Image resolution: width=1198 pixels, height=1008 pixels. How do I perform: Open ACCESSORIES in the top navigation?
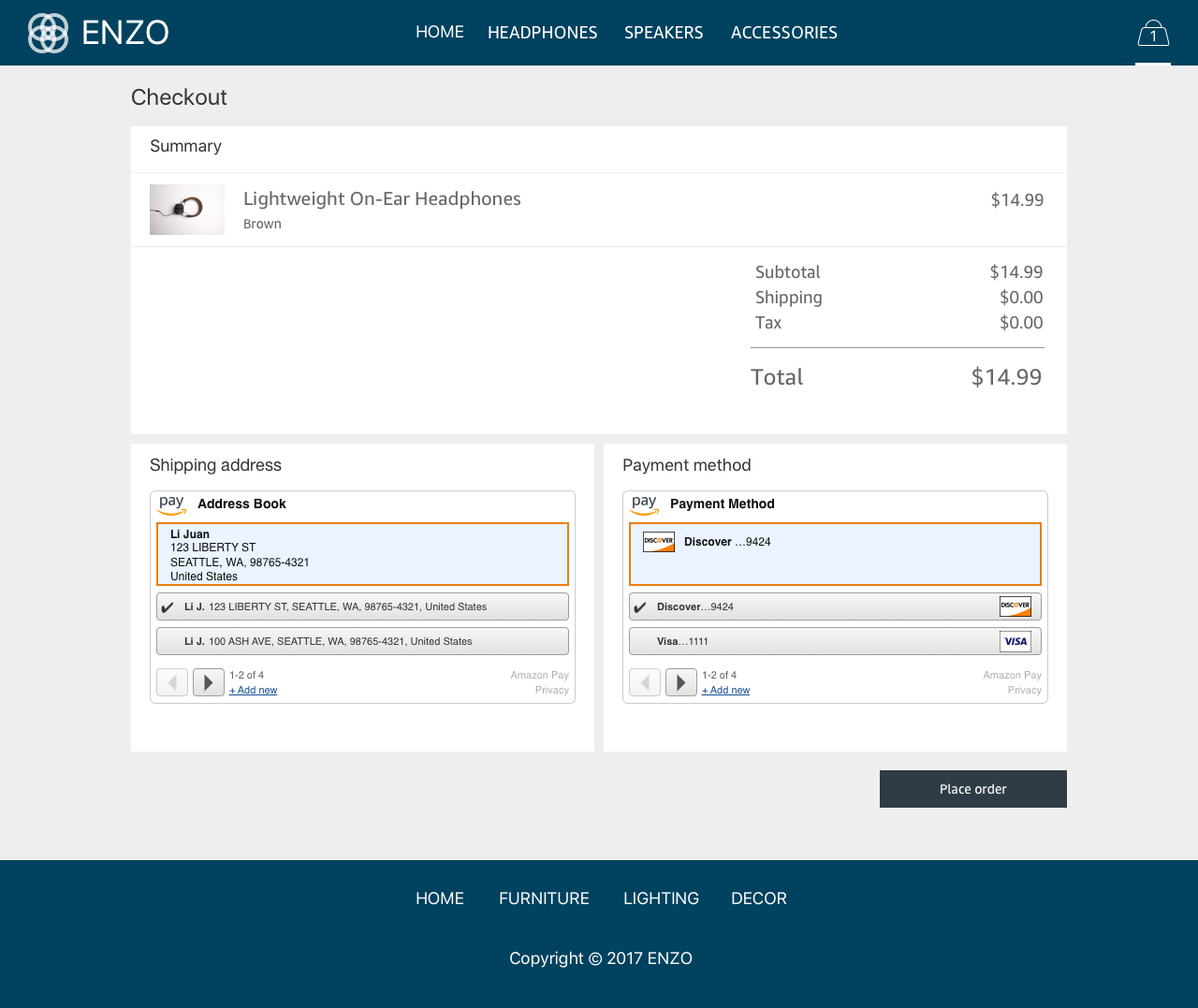coord(784,33)
